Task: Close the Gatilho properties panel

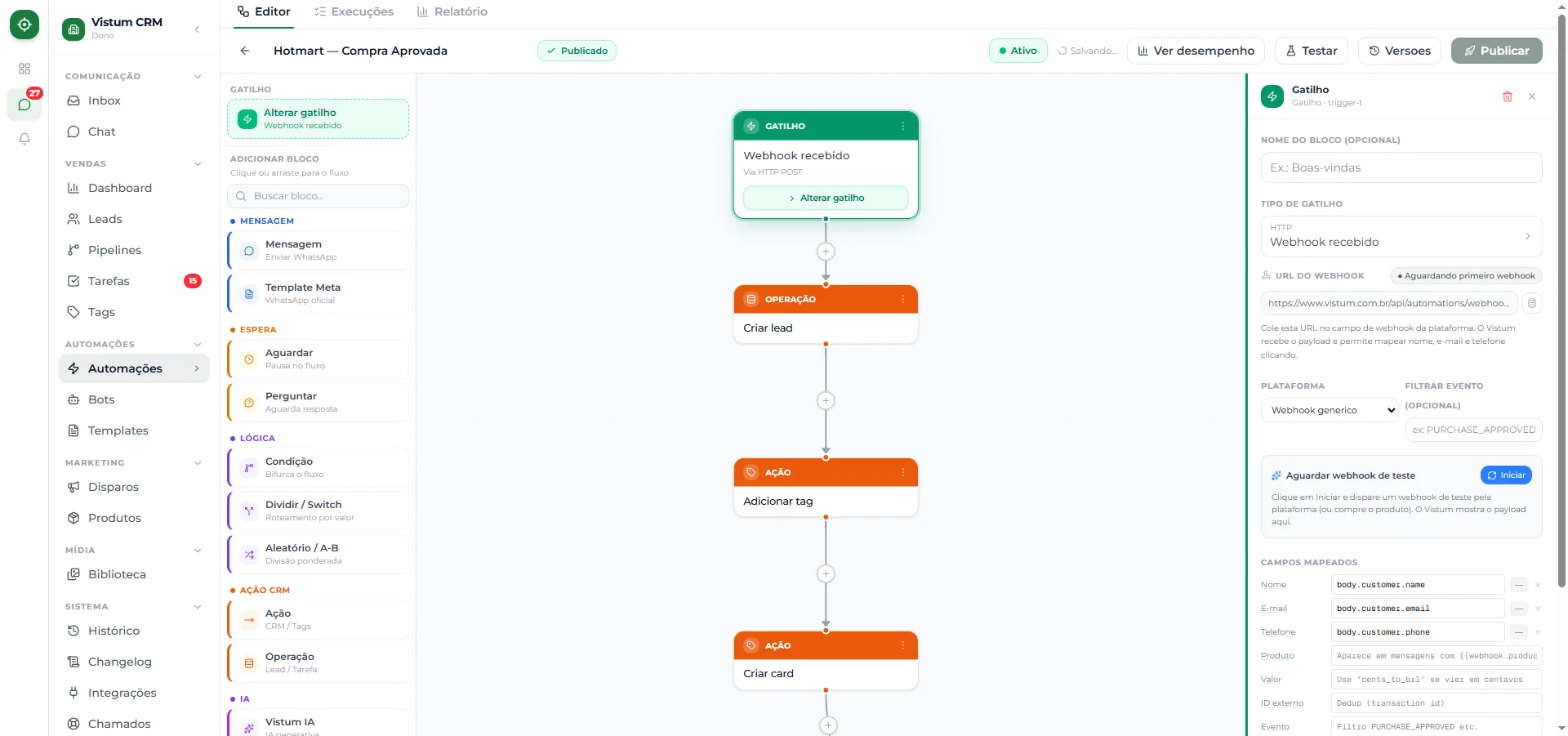Action: point(1532,96)
